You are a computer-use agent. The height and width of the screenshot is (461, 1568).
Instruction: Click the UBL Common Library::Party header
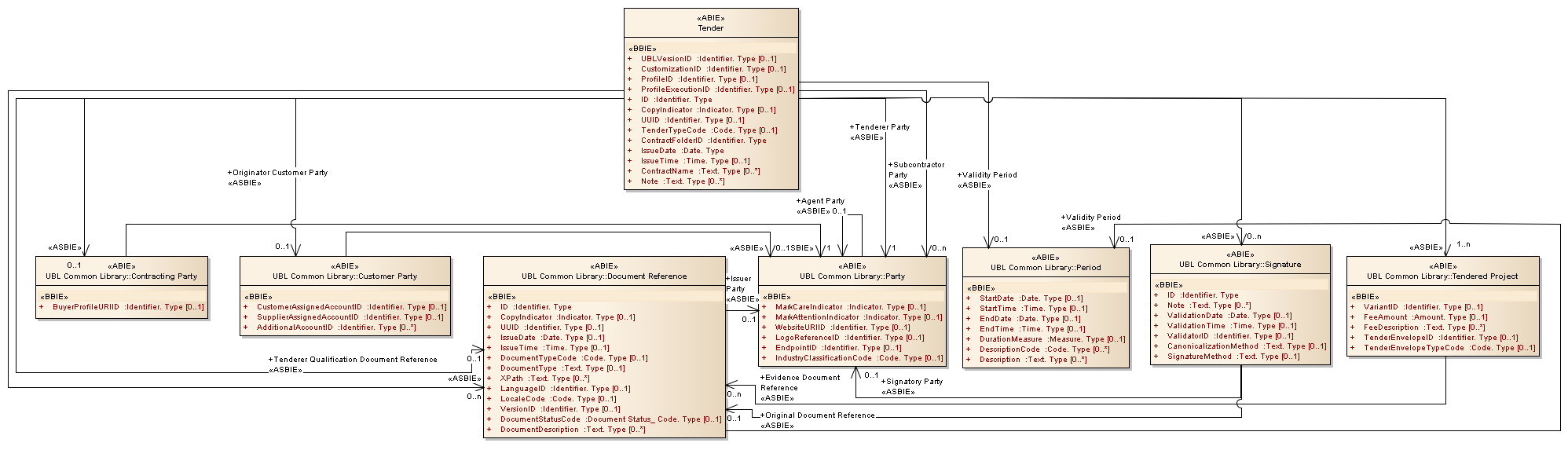point(852,276)
